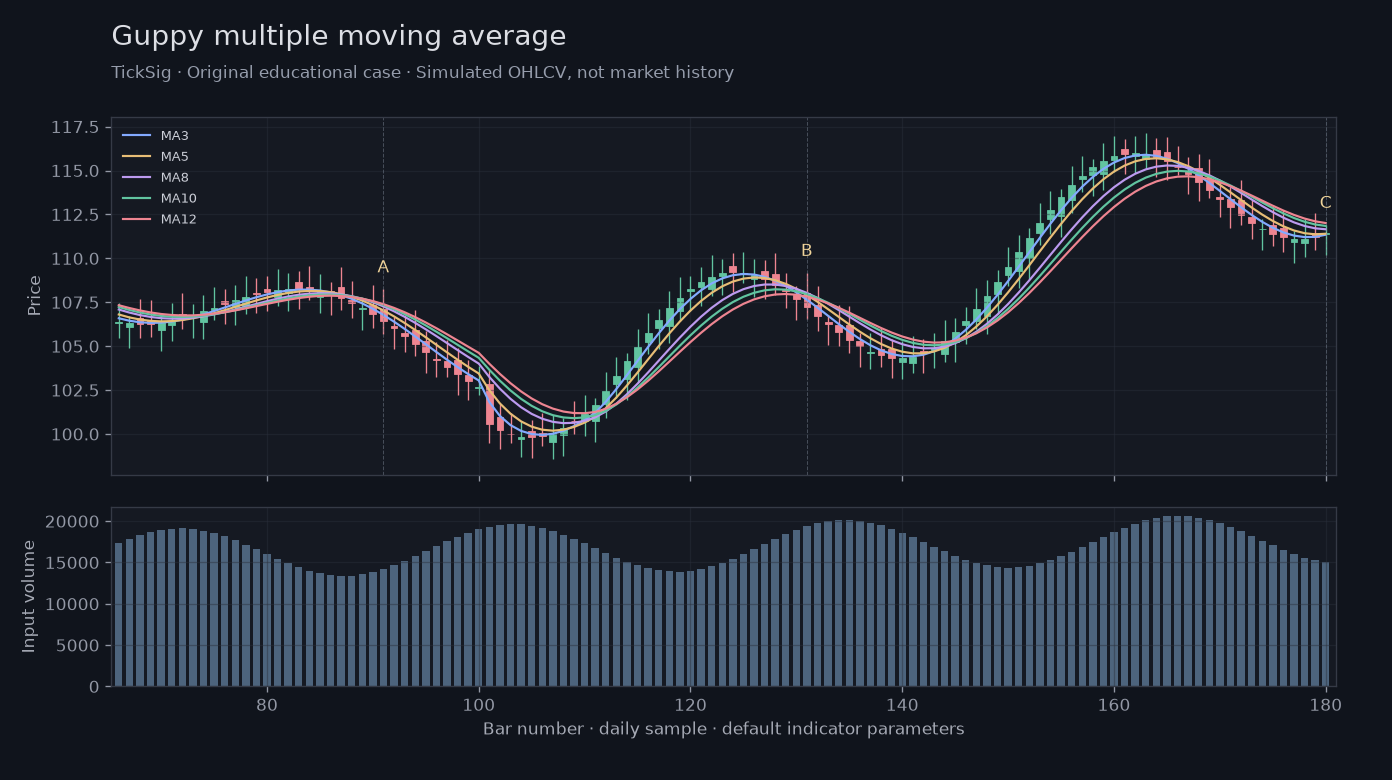Click the Input volume axis label
The image size is (1392, 780).
[x=29, y=597]
